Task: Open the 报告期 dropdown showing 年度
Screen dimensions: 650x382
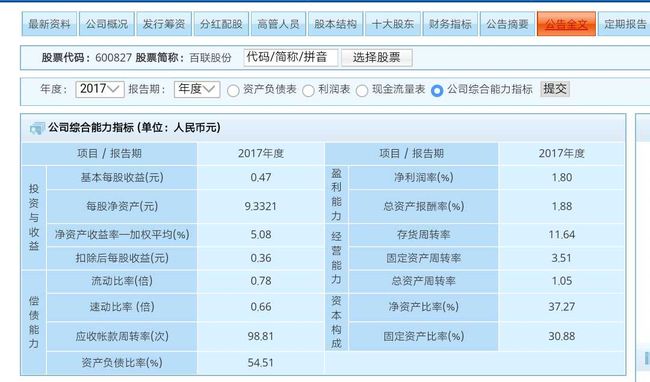Action: point(197,89)
